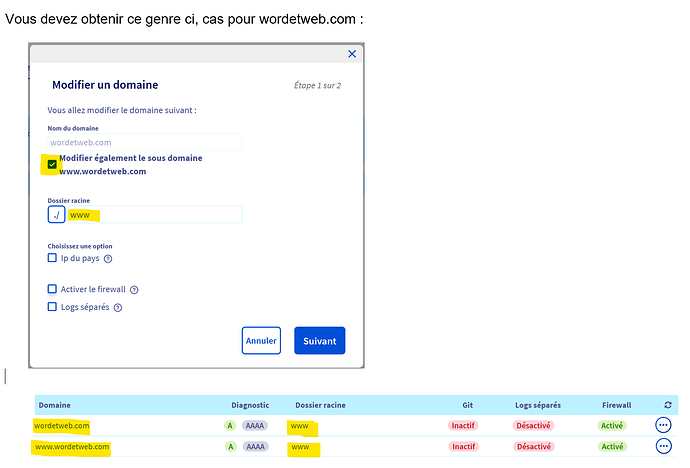Click the Nom du domaine field
Viewport: 690px width, 468px height.
144,142
